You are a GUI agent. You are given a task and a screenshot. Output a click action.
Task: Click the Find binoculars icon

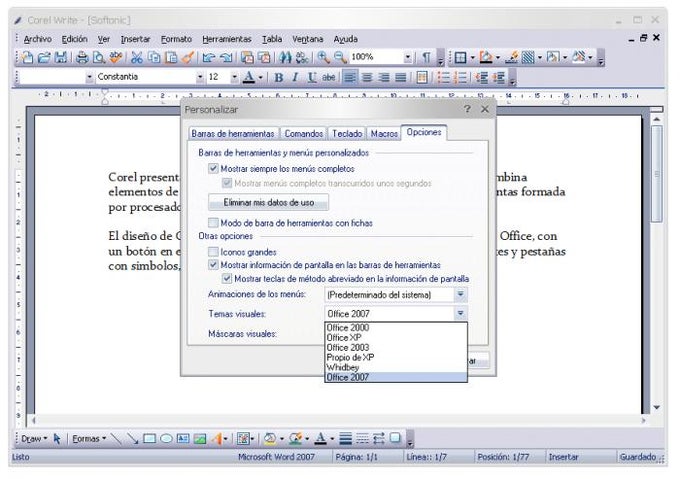(285, 57)
